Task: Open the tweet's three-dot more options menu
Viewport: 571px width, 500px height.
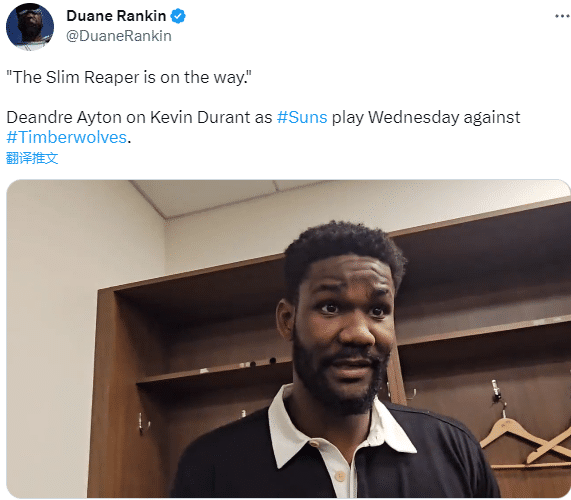Action: pos(563,16)
